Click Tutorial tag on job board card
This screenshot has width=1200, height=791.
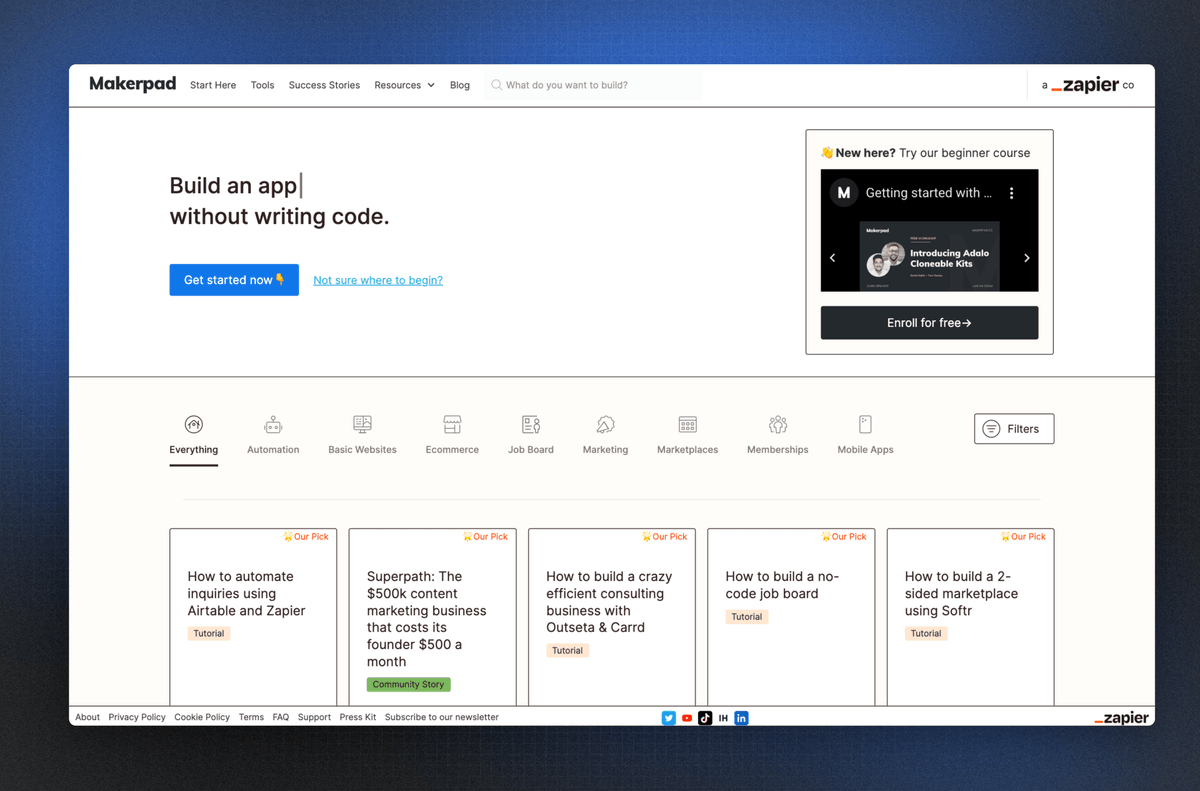[747, 616]
